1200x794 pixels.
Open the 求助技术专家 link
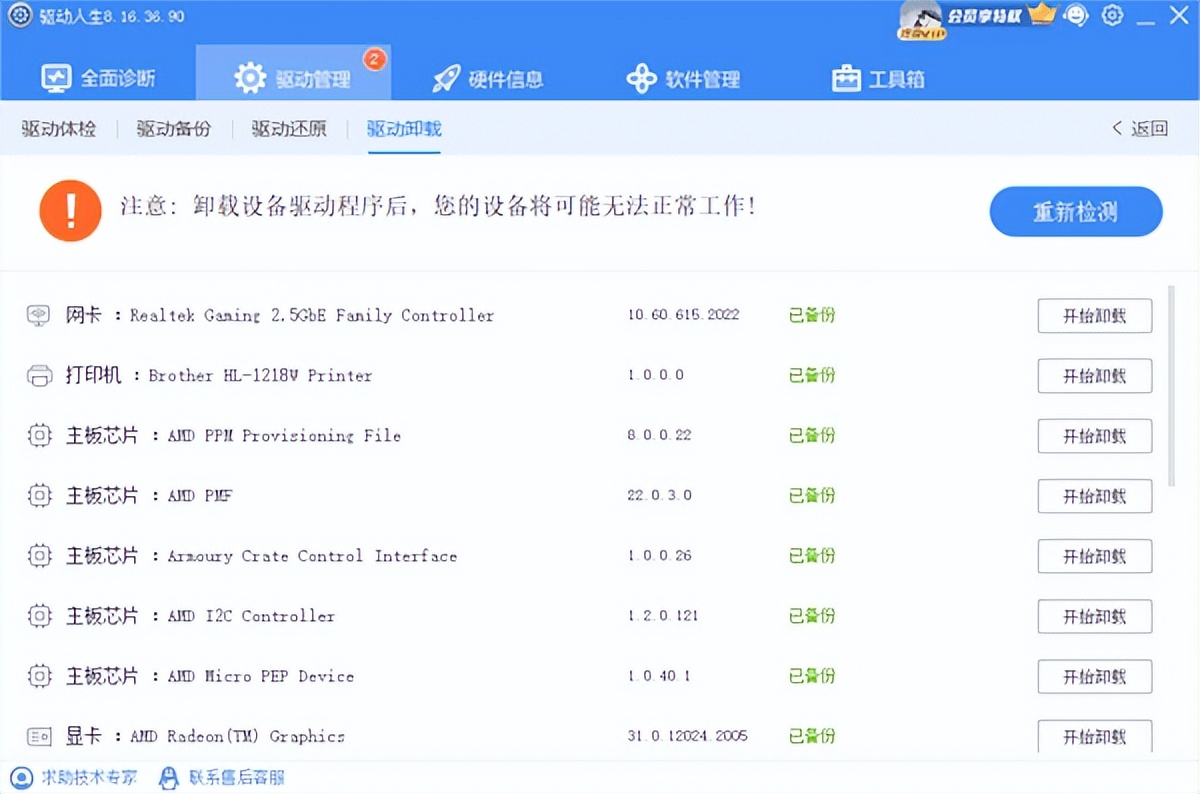75,777
